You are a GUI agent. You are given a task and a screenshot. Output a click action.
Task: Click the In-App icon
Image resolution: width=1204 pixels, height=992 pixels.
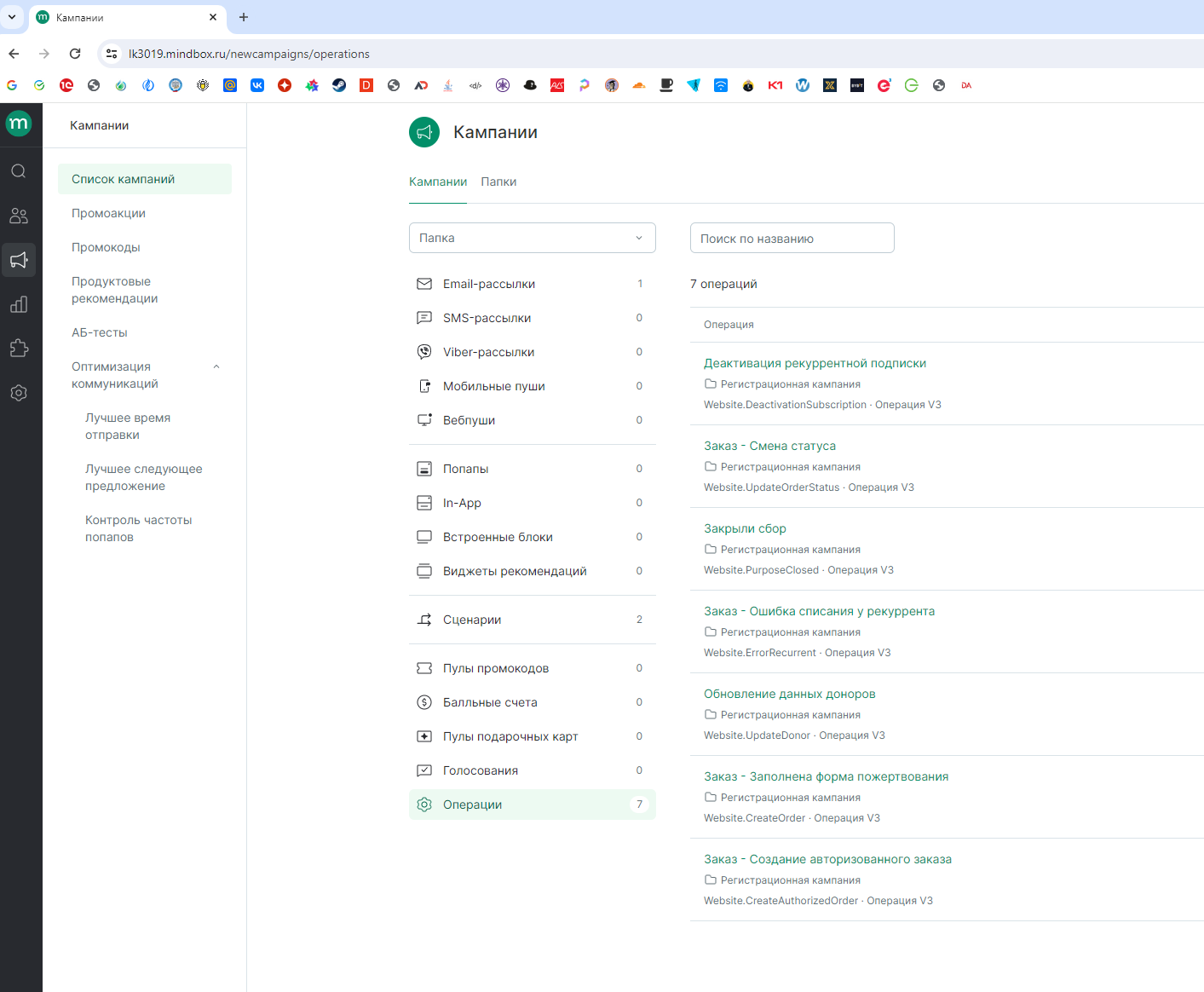[424, 503]
